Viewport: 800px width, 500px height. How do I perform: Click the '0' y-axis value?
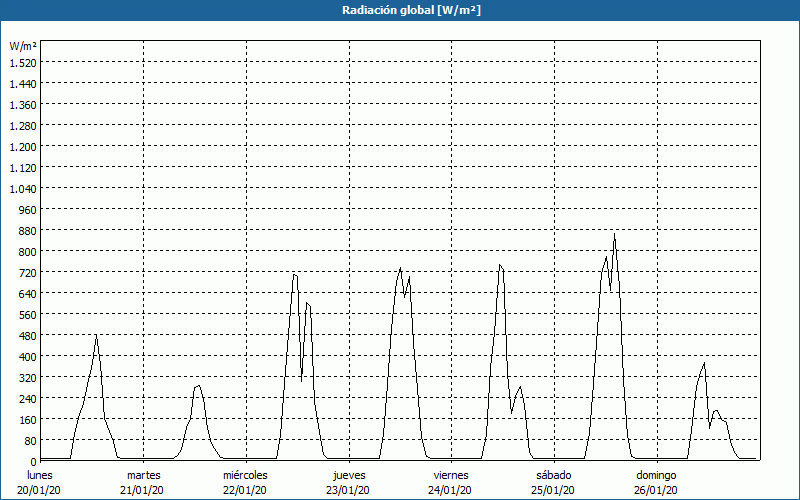(x=34, y=462)
